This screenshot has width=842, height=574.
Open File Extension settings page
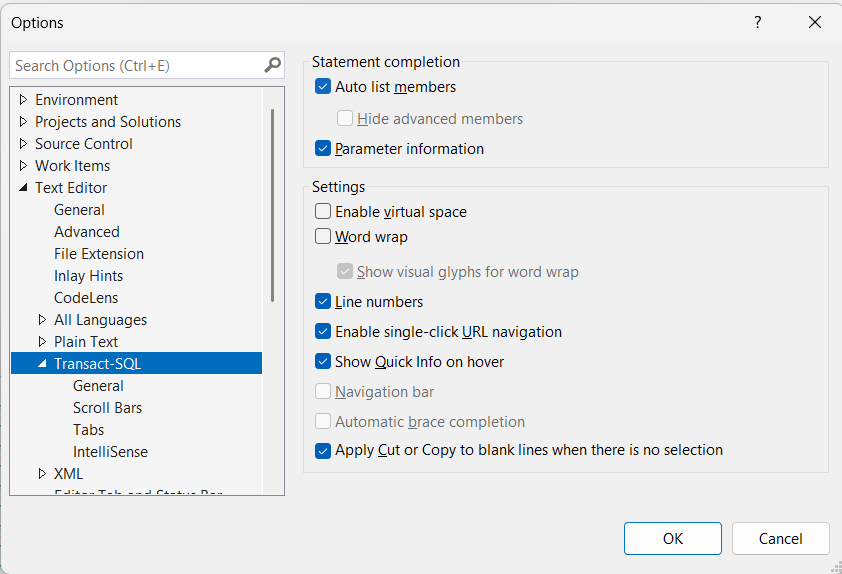pos(99,254)
